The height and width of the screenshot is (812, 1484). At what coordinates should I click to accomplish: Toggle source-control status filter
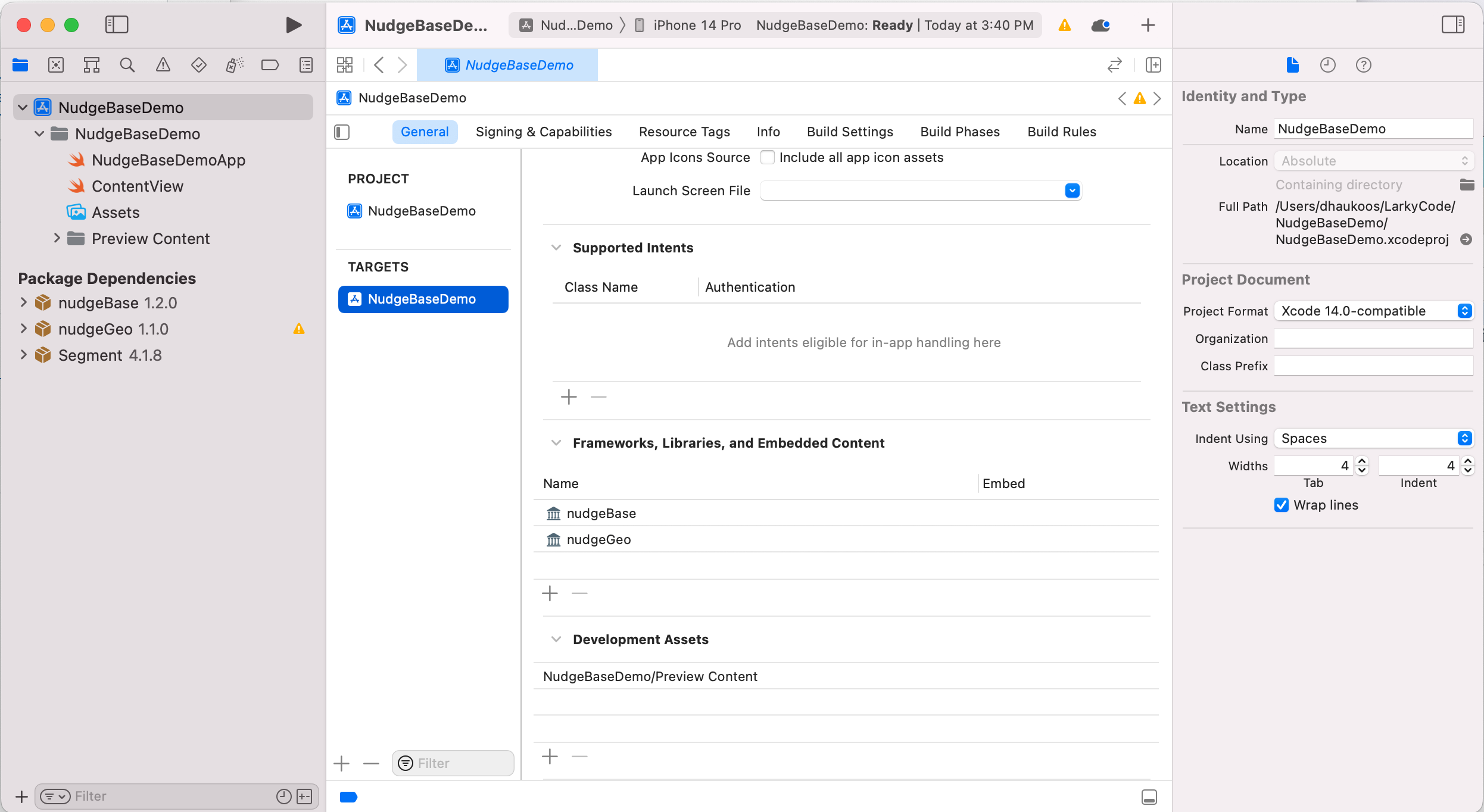click(x=304, y=797)
